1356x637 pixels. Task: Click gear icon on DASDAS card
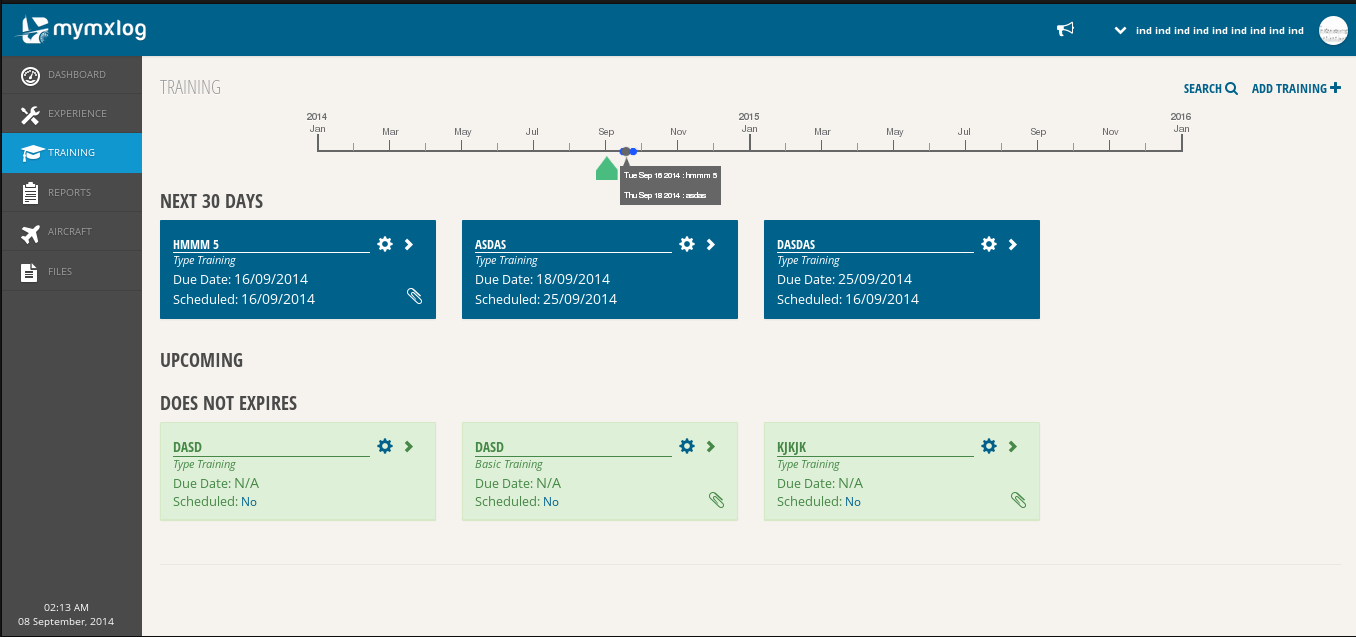click(989, 244)
